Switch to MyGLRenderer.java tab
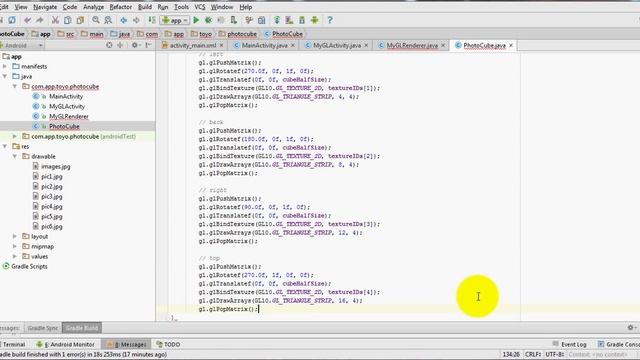 412,45
